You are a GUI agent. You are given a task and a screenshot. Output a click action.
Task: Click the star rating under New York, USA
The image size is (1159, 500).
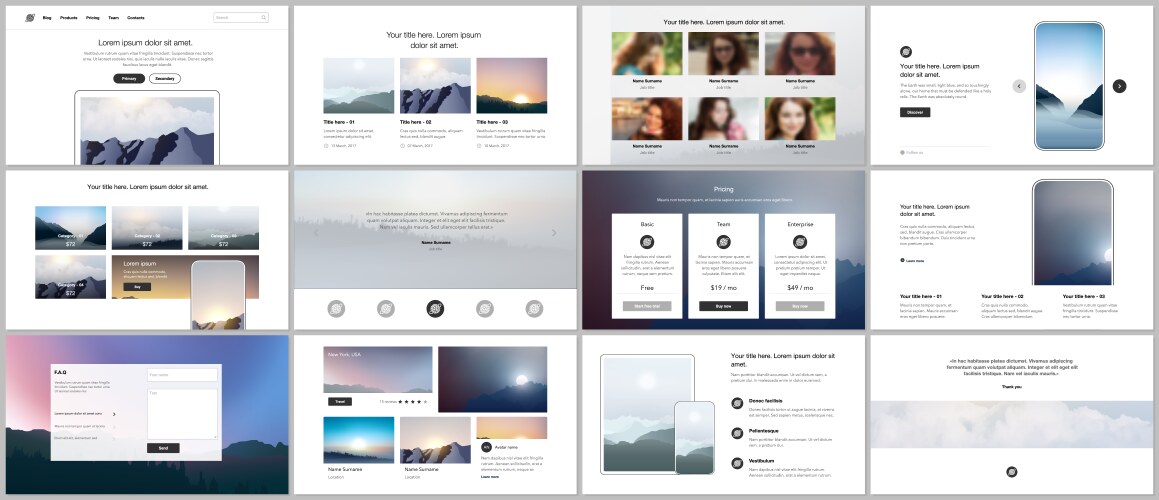(x=412, y=401)
